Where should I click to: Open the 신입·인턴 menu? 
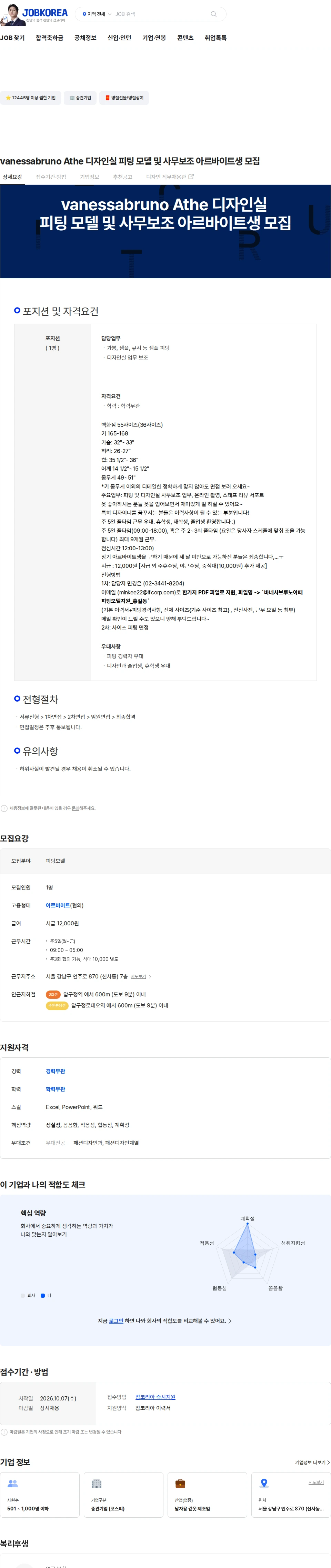[119, 38]
